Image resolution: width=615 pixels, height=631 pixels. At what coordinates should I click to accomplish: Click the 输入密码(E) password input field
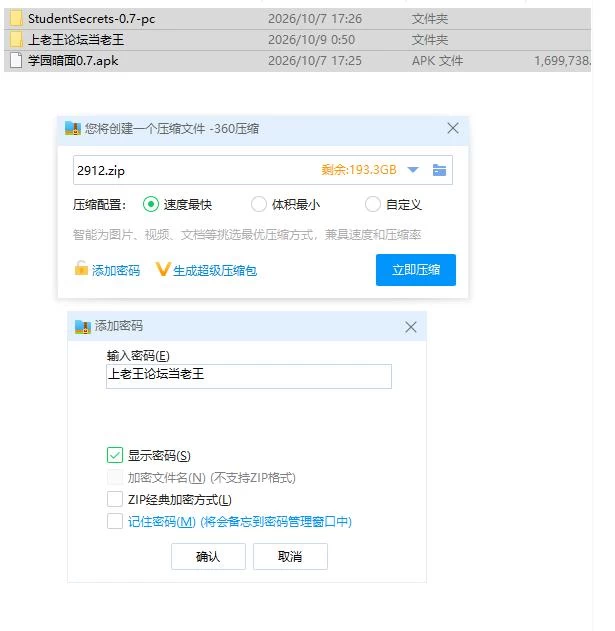coord(249,376)
